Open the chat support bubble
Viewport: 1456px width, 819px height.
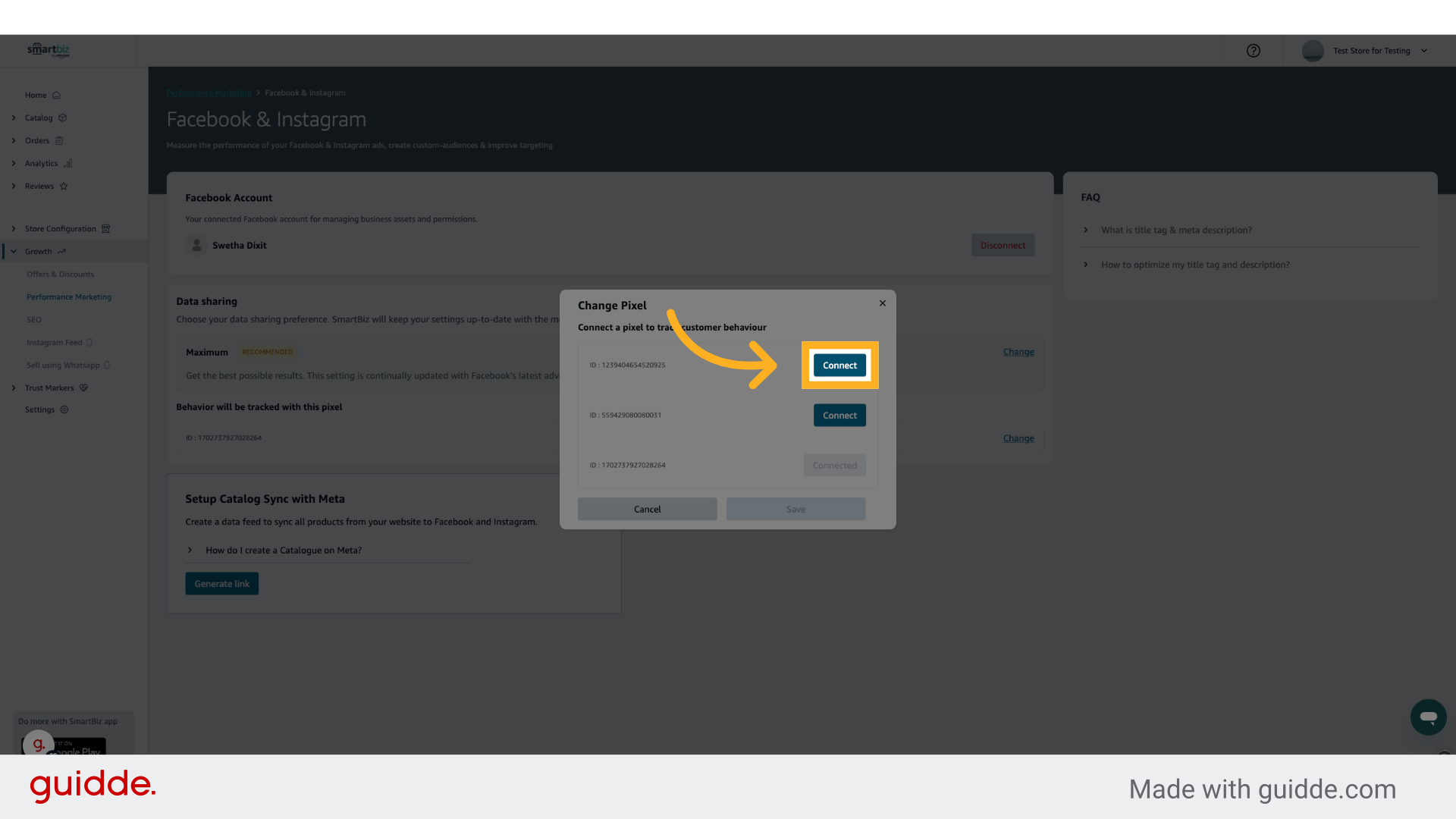coord(1428,717)
